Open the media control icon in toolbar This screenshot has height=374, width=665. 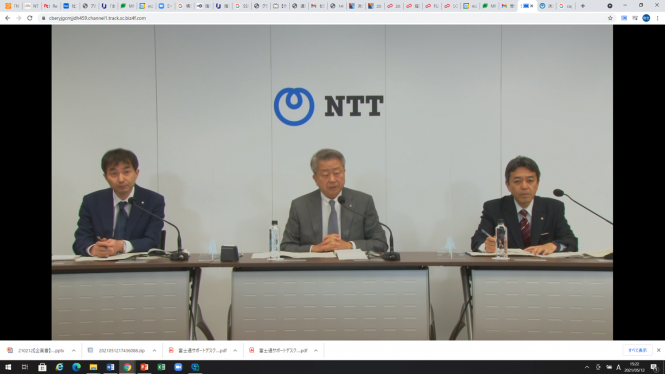click(635, 18)
